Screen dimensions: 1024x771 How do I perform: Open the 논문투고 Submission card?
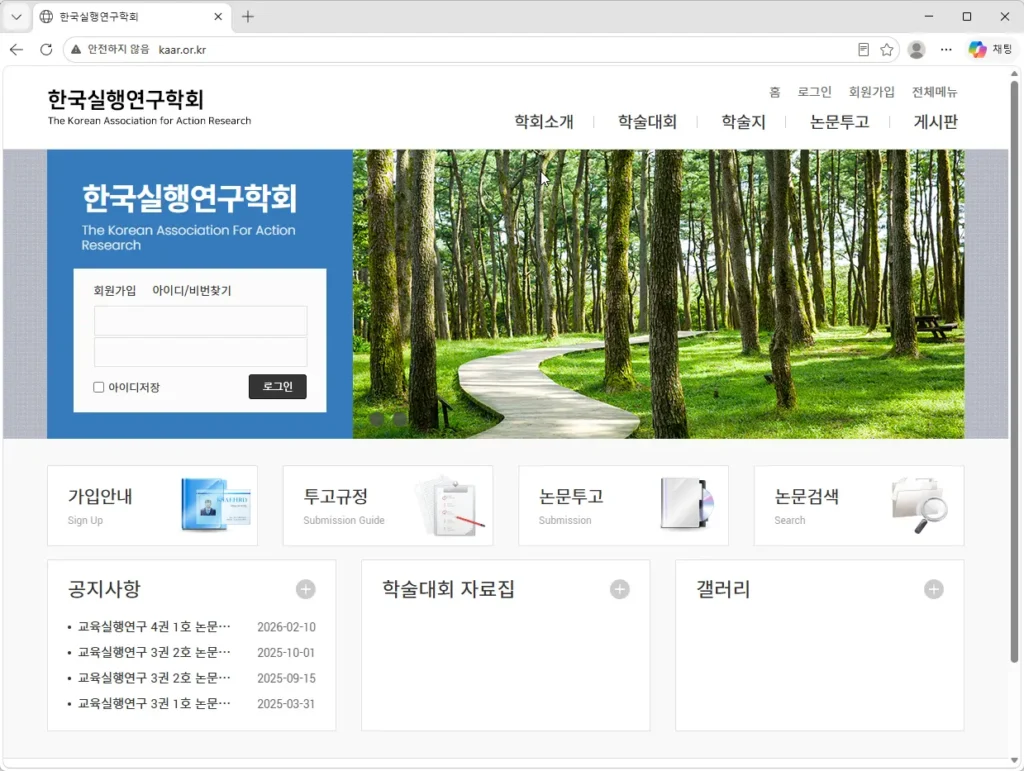pyautogui.click(x=624, y=505)
